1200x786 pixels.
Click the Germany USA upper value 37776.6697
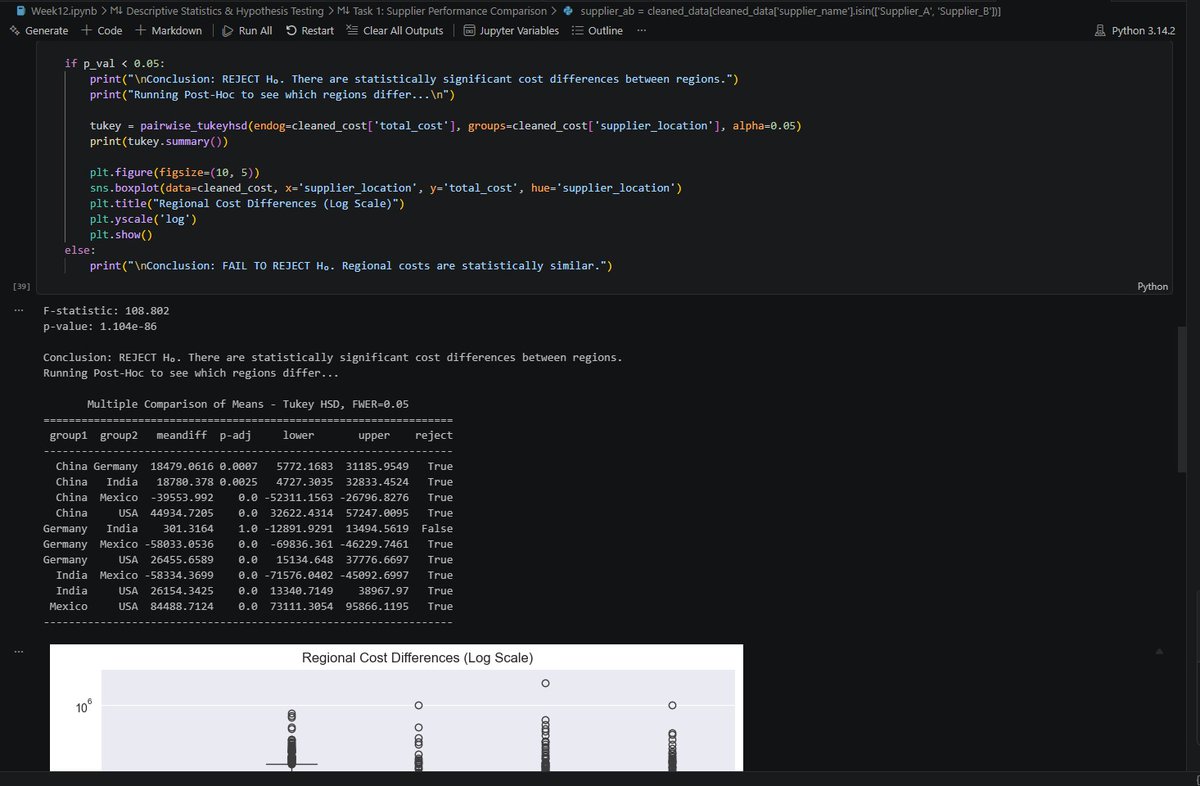[x=378, y=560]
